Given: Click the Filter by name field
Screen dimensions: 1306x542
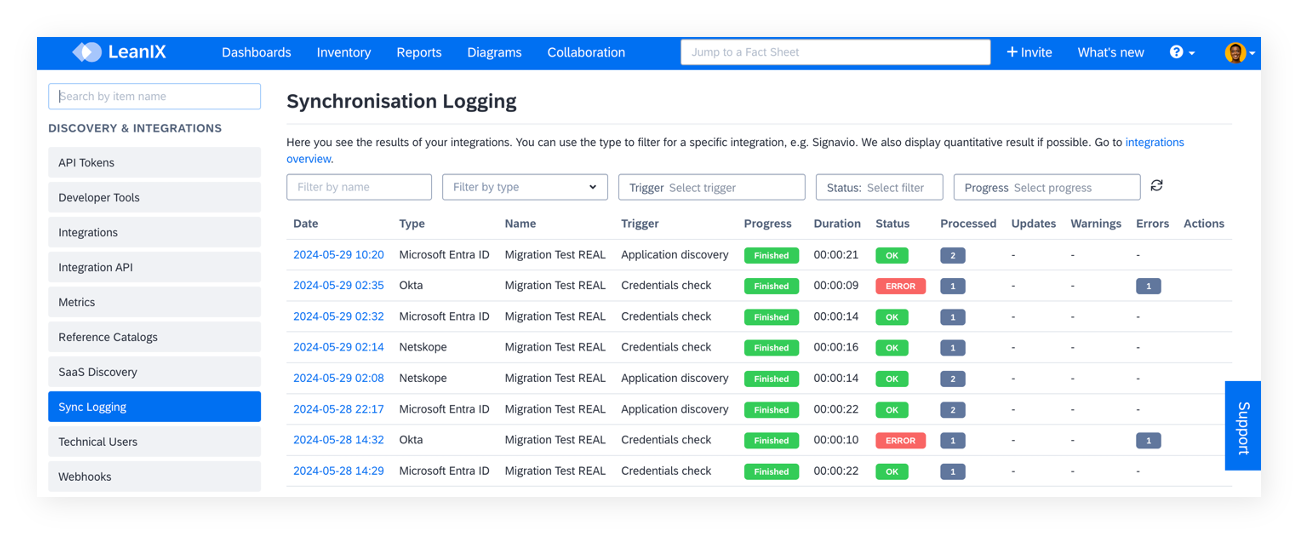Looking at the screenshot, I should tap(359, 187).
